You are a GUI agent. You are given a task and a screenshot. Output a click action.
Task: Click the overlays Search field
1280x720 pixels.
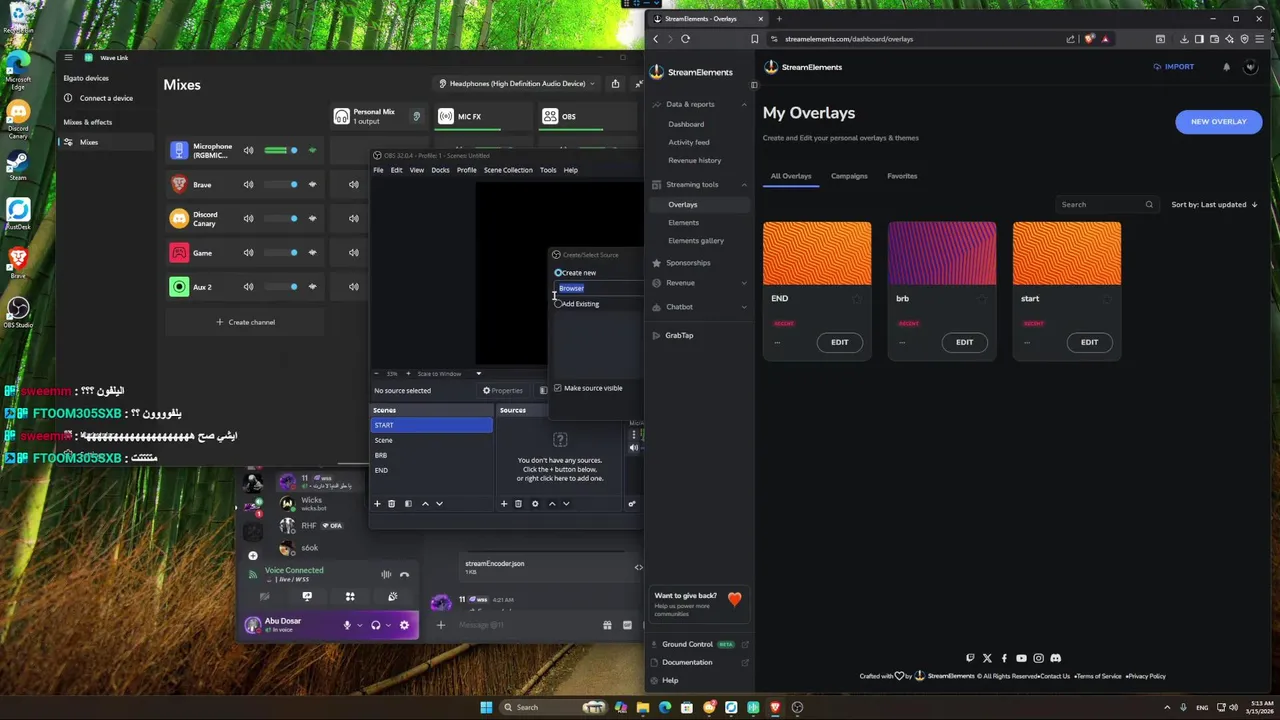pos(1106,205)
